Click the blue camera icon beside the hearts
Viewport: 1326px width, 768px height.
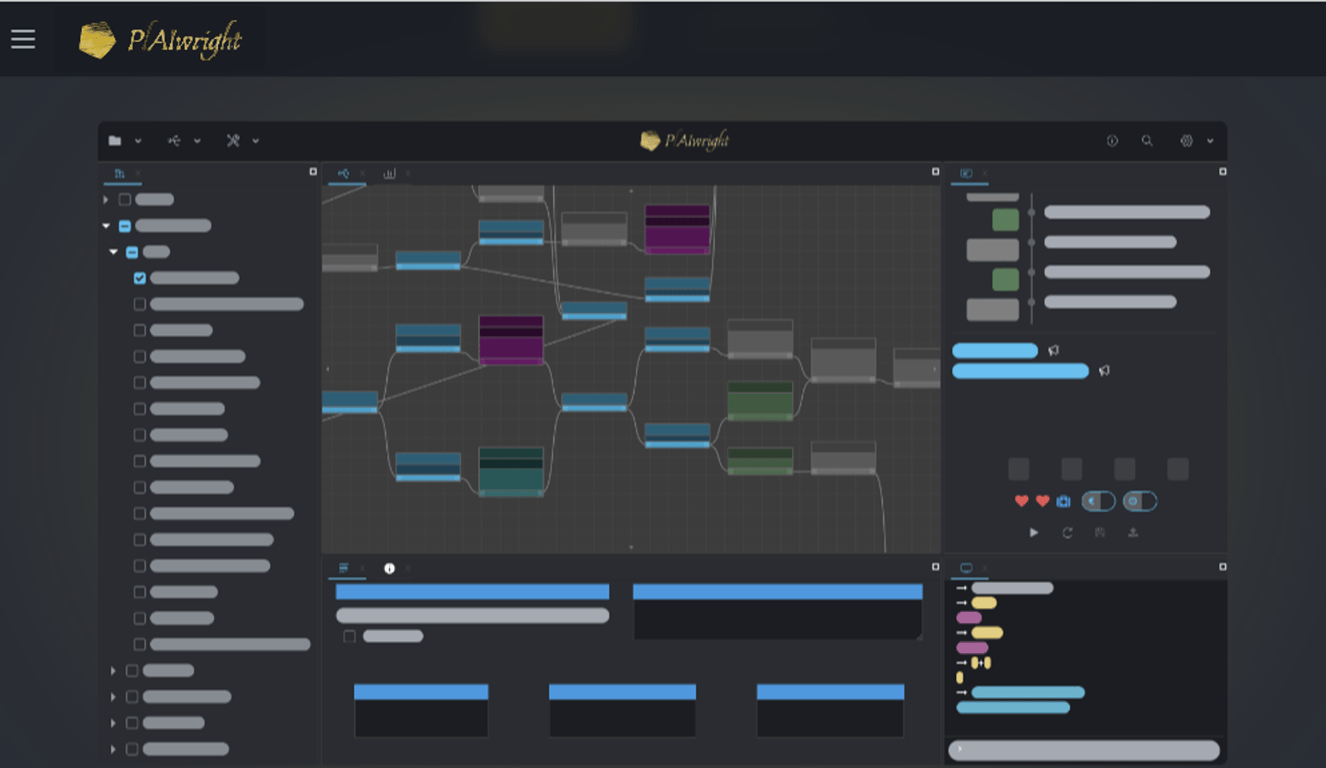(1063, 501)
